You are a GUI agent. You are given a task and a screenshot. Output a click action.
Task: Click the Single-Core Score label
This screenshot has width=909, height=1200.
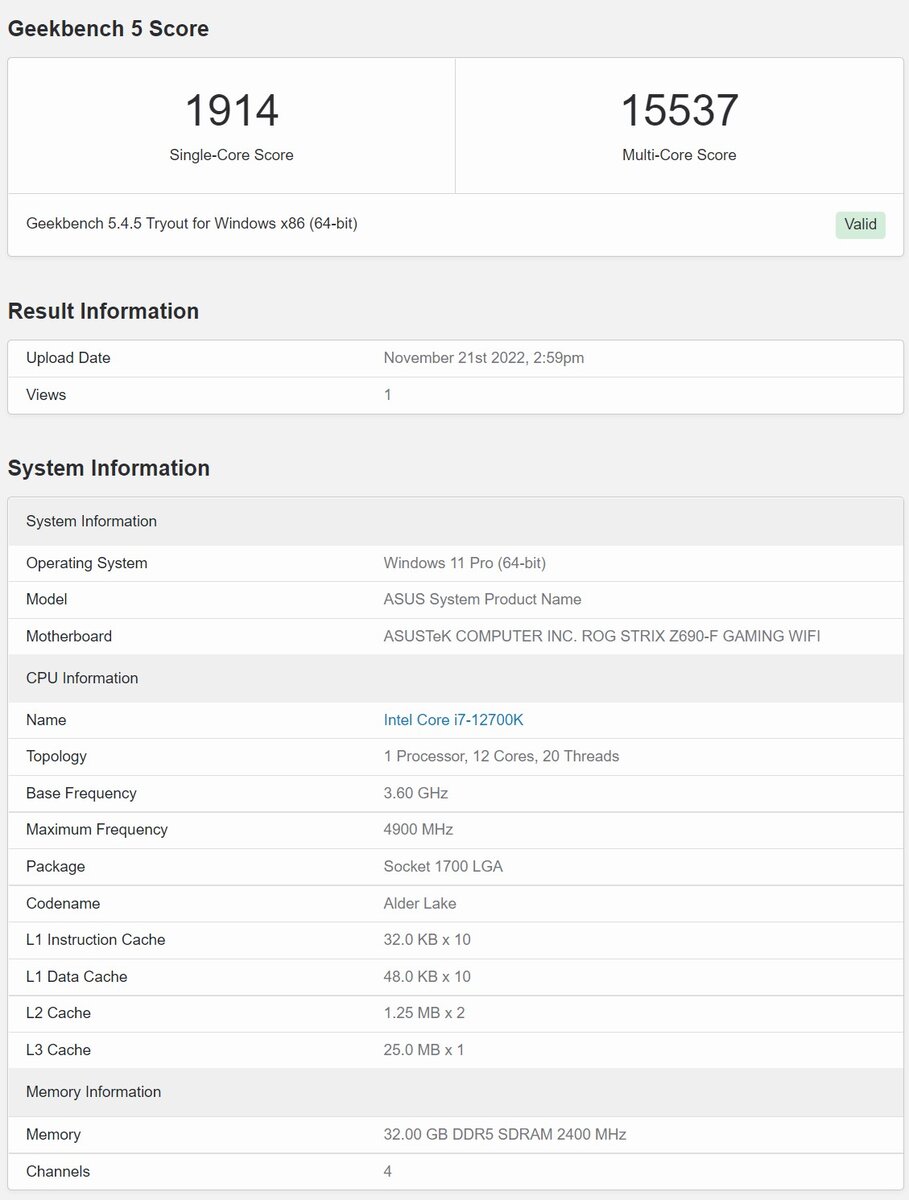(232, 155)
